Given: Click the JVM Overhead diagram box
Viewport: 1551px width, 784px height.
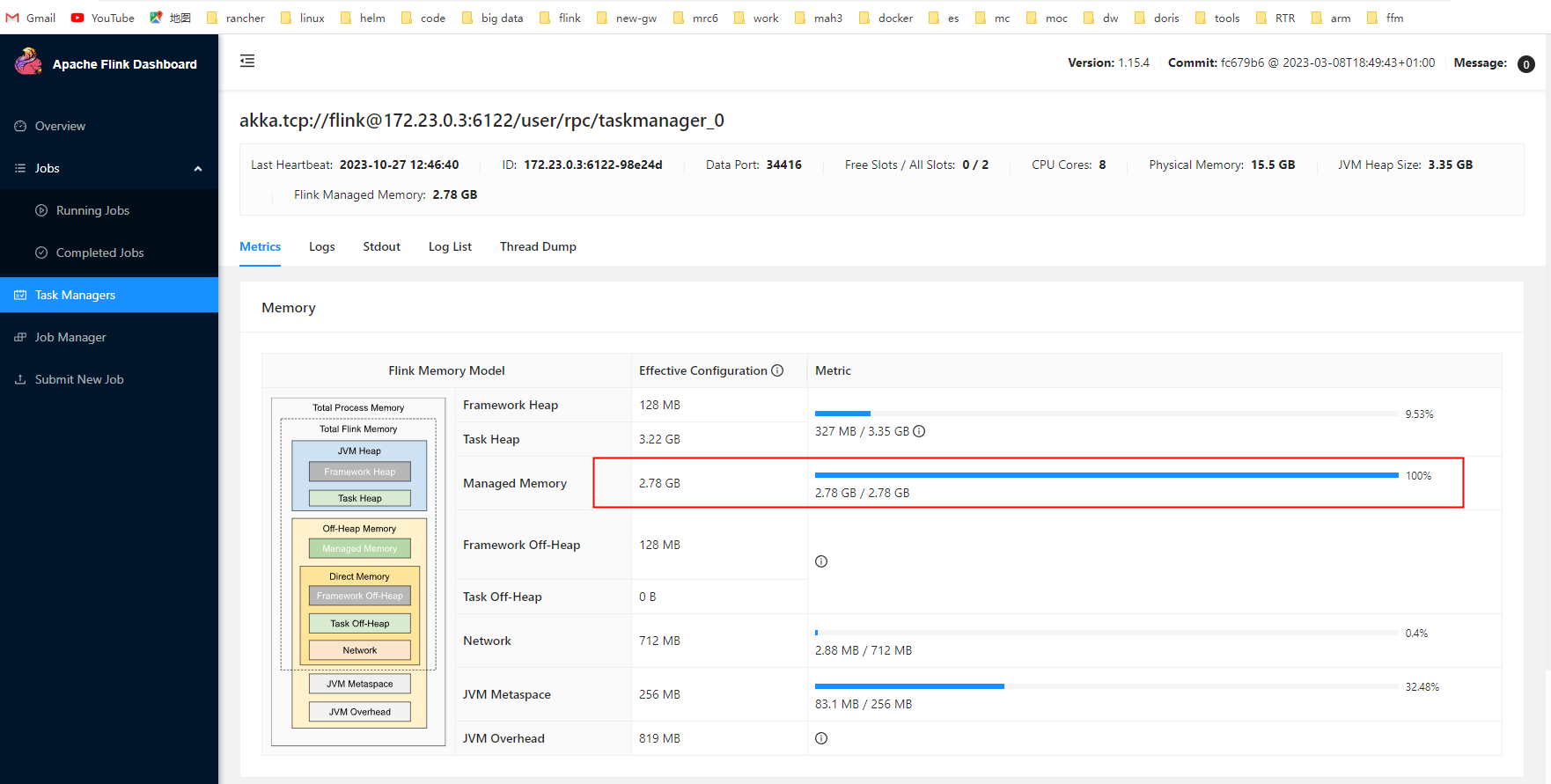Looking at the screenshot, I should click(x=360, y=712).
